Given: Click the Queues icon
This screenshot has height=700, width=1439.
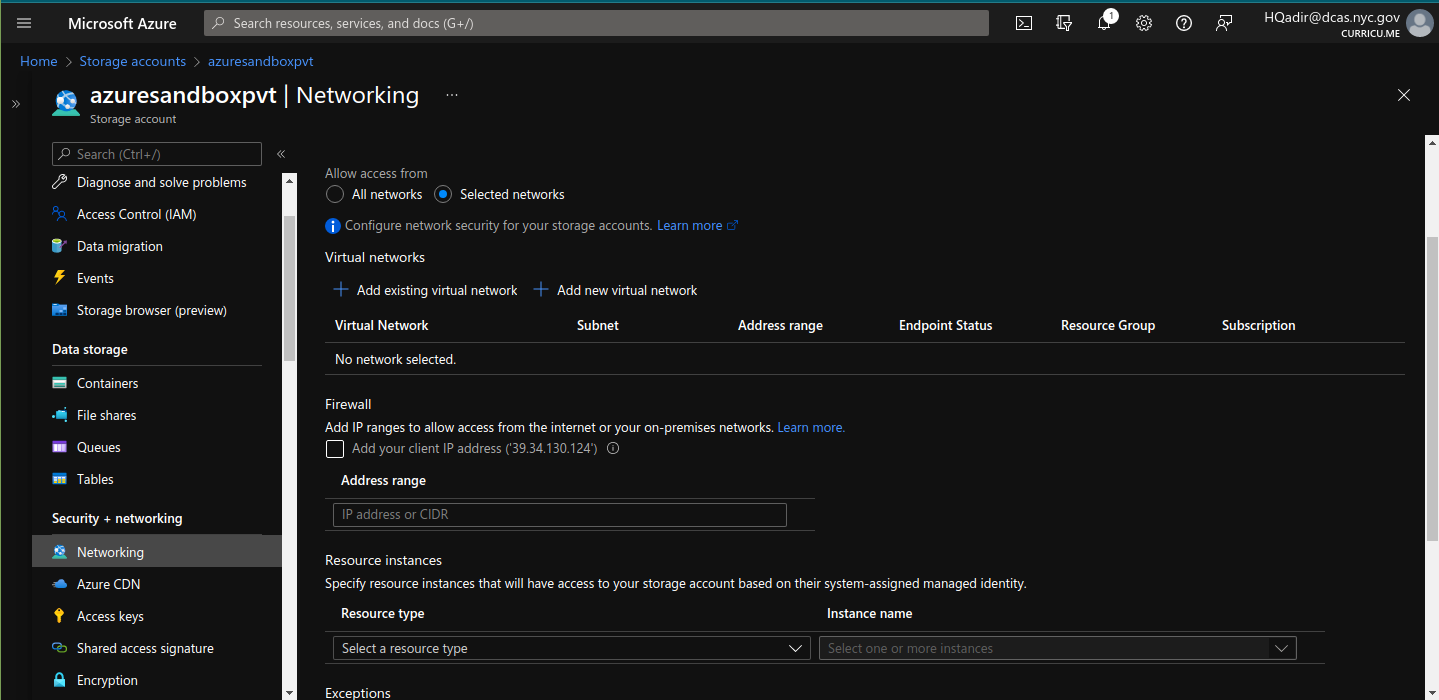Looking at the screenshot, I should (x=59, y=447).
